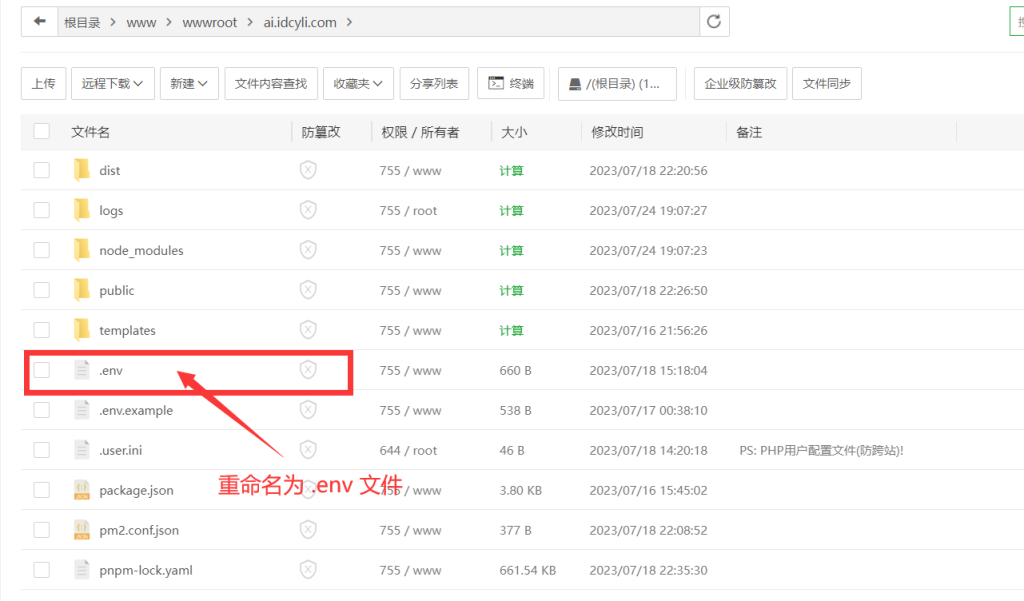Image resolution: width=1024 pixels, height=601 pixels.
Task: Sort by 修改时间 column header
Action: coord(617,132)
